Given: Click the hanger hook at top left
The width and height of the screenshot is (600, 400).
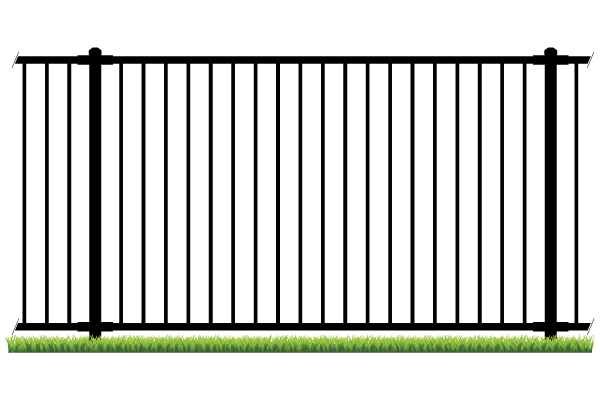Looking at the screenshot, I should [94, 49].
